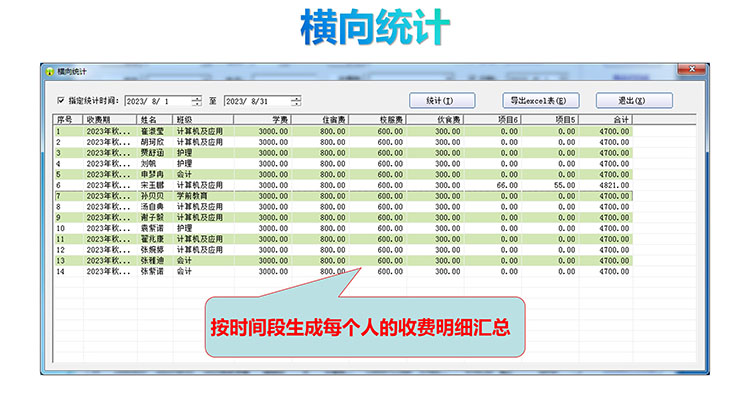Click the 55.00 value under 项目5
This screenshot has width=750, height=403.
coord(564,185)
